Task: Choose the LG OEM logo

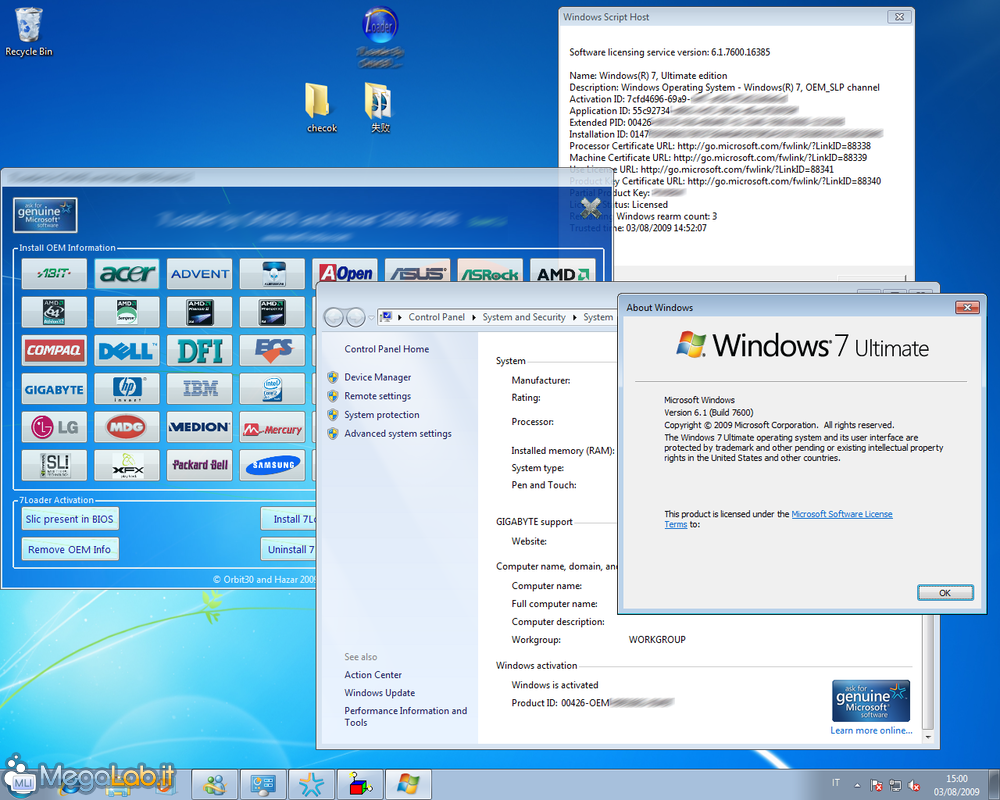Action: point(54,427)
